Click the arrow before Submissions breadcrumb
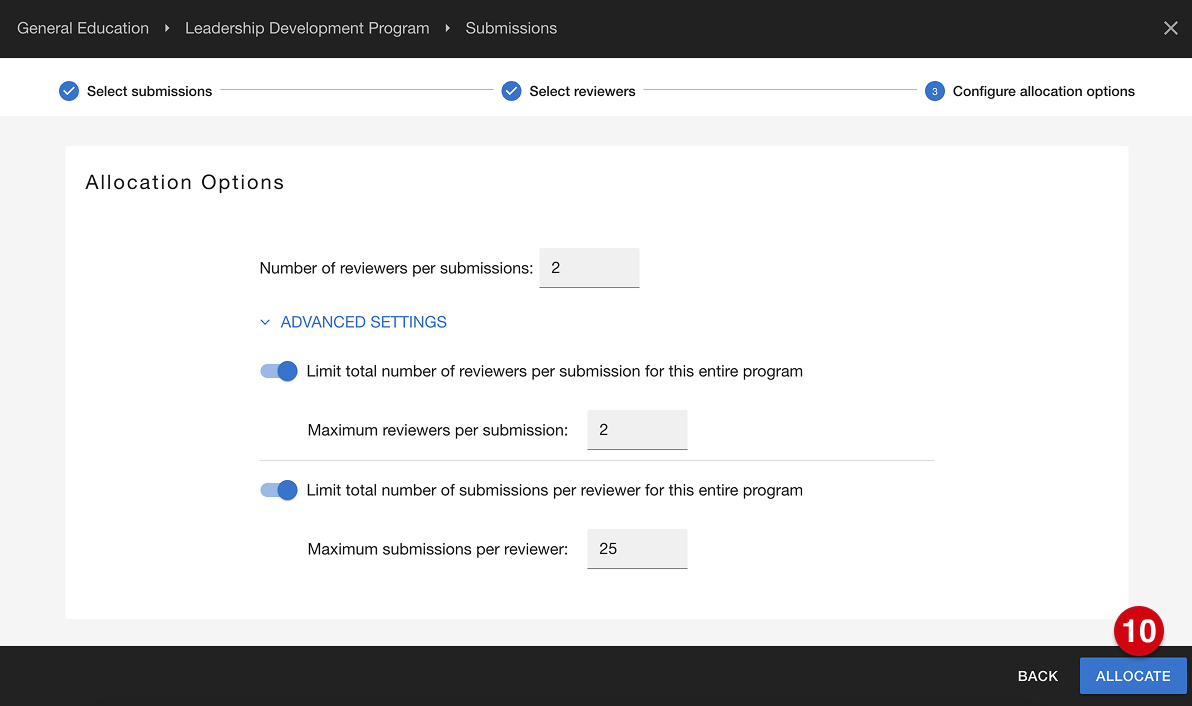 tap(448, 28)
